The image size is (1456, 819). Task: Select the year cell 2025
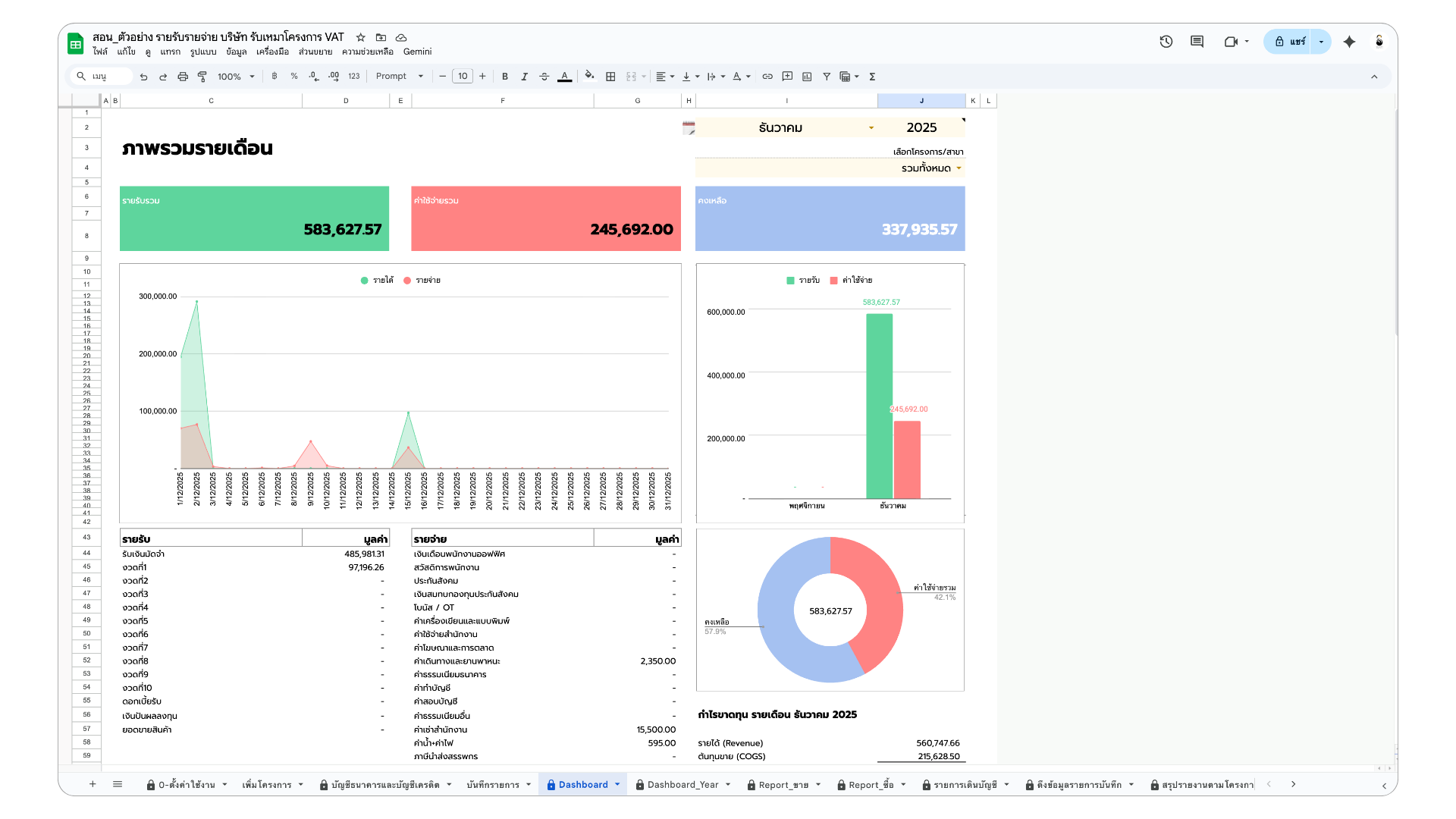click(921, 127)
